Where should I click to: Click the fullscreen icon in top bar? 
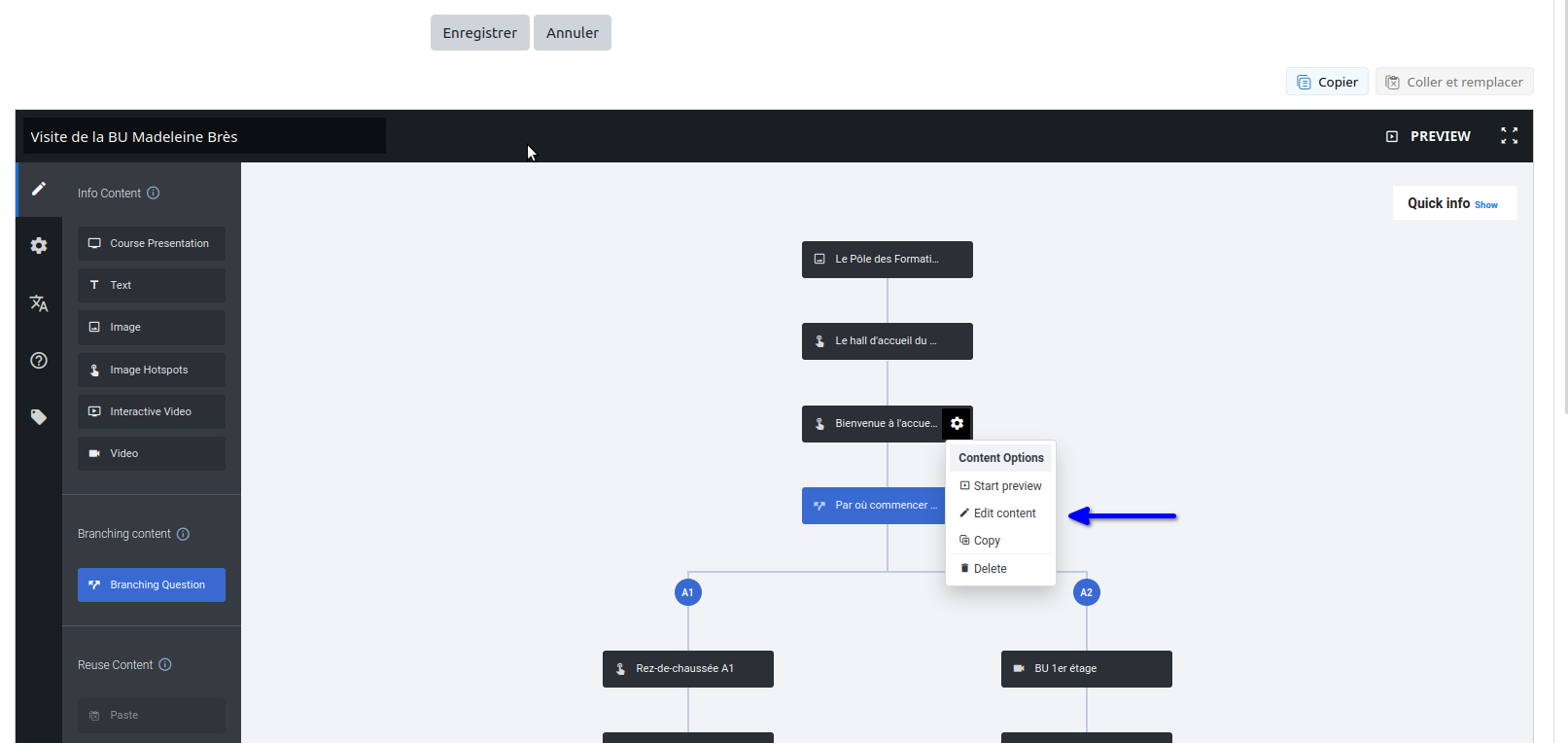tap(1509, 136)
